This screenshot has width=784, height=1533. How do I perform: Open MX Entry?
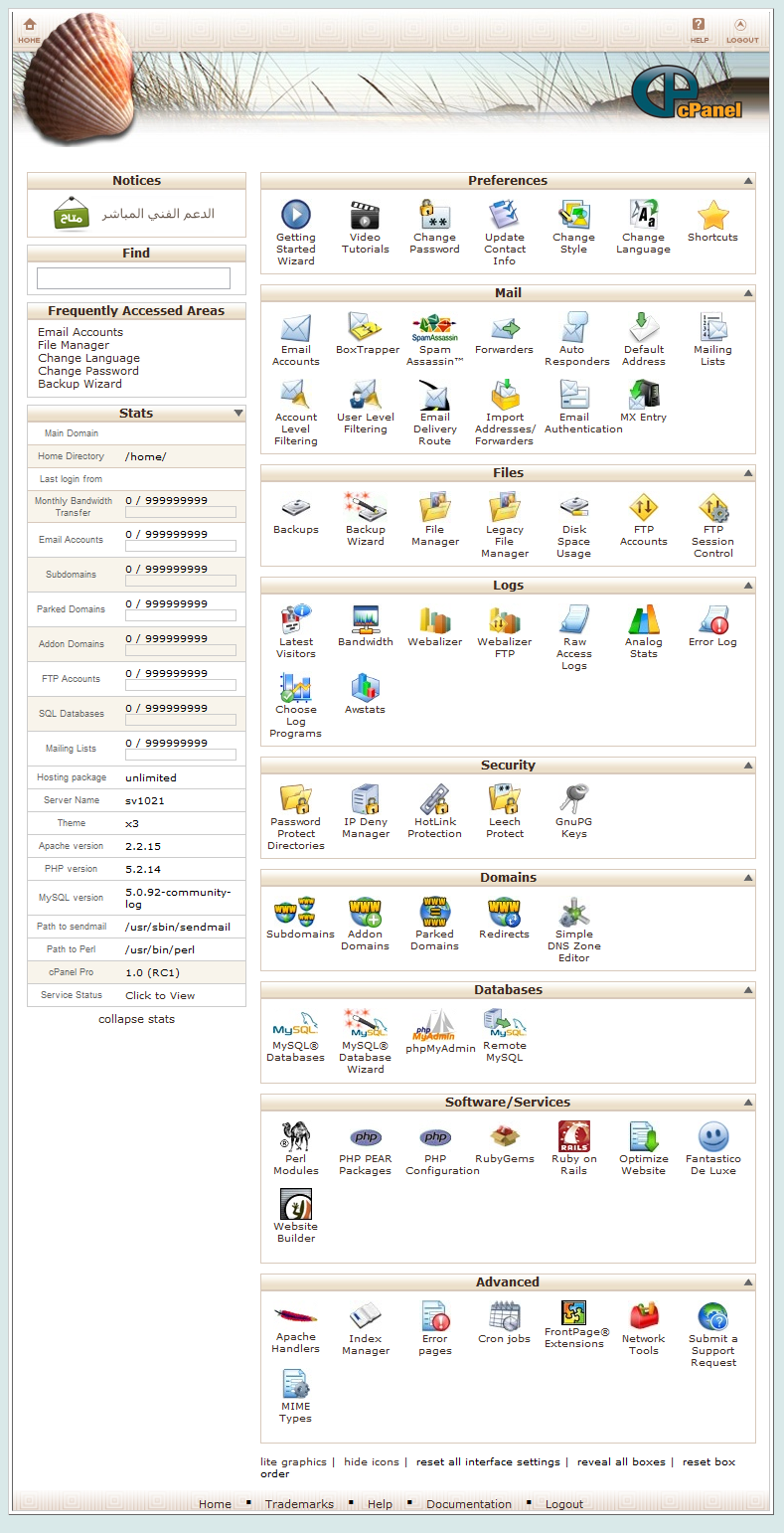644,395
